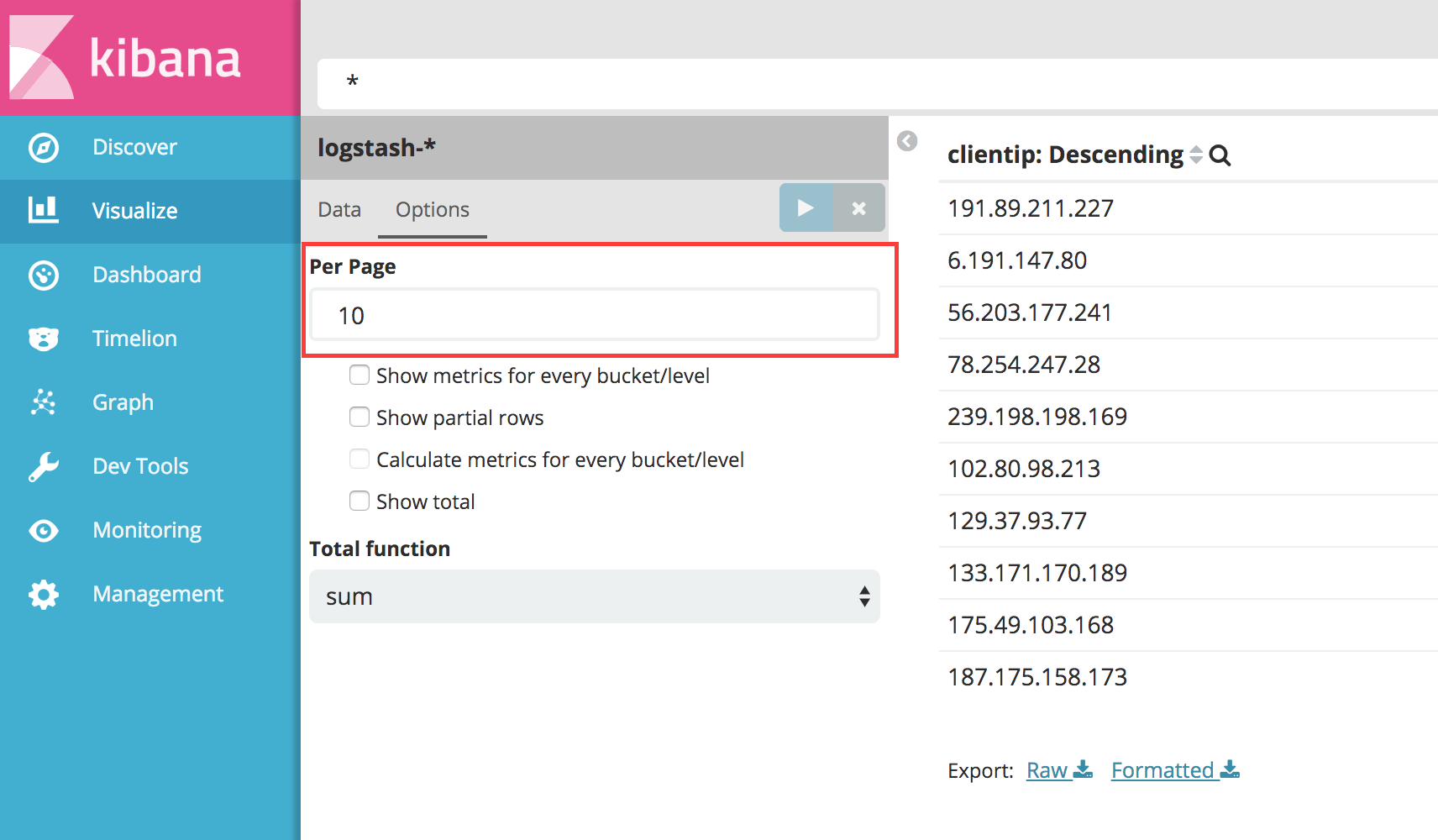Click the Kibana logo icon
This screenshot has width=1438, height=840.
pos(41,57)
